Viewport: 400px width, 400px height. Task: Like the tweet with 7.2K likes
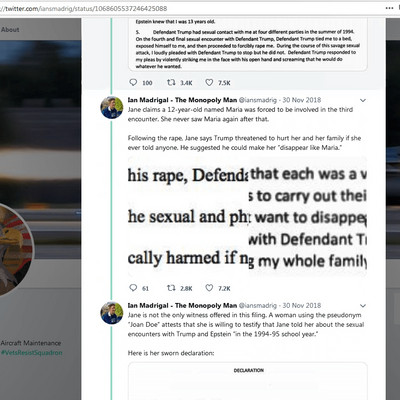(209, 288)
